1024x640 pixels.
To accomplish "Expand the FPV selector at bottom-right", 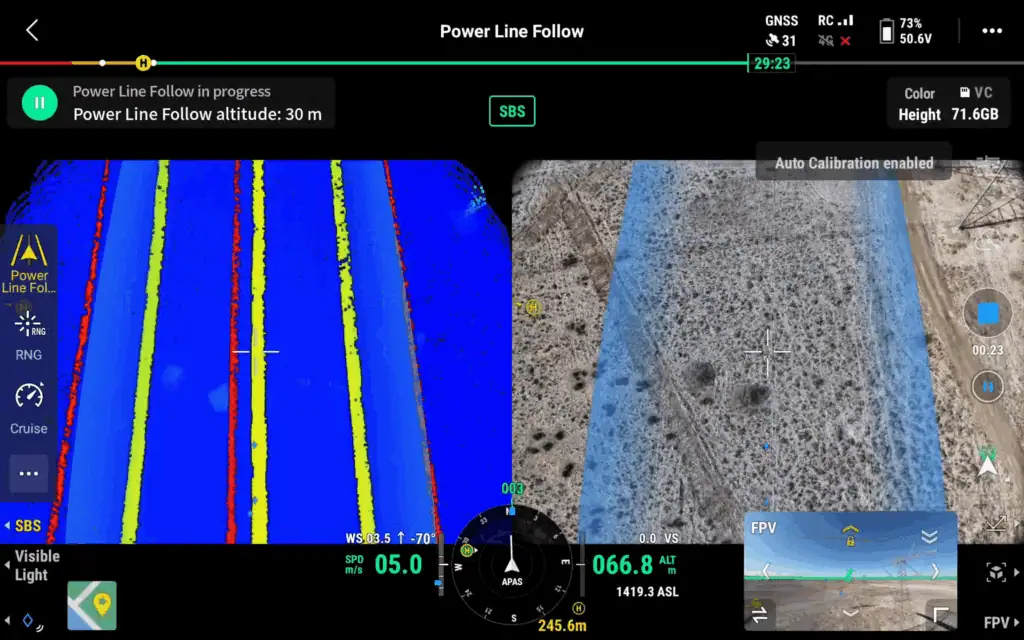I will (x=1001, y=622).
